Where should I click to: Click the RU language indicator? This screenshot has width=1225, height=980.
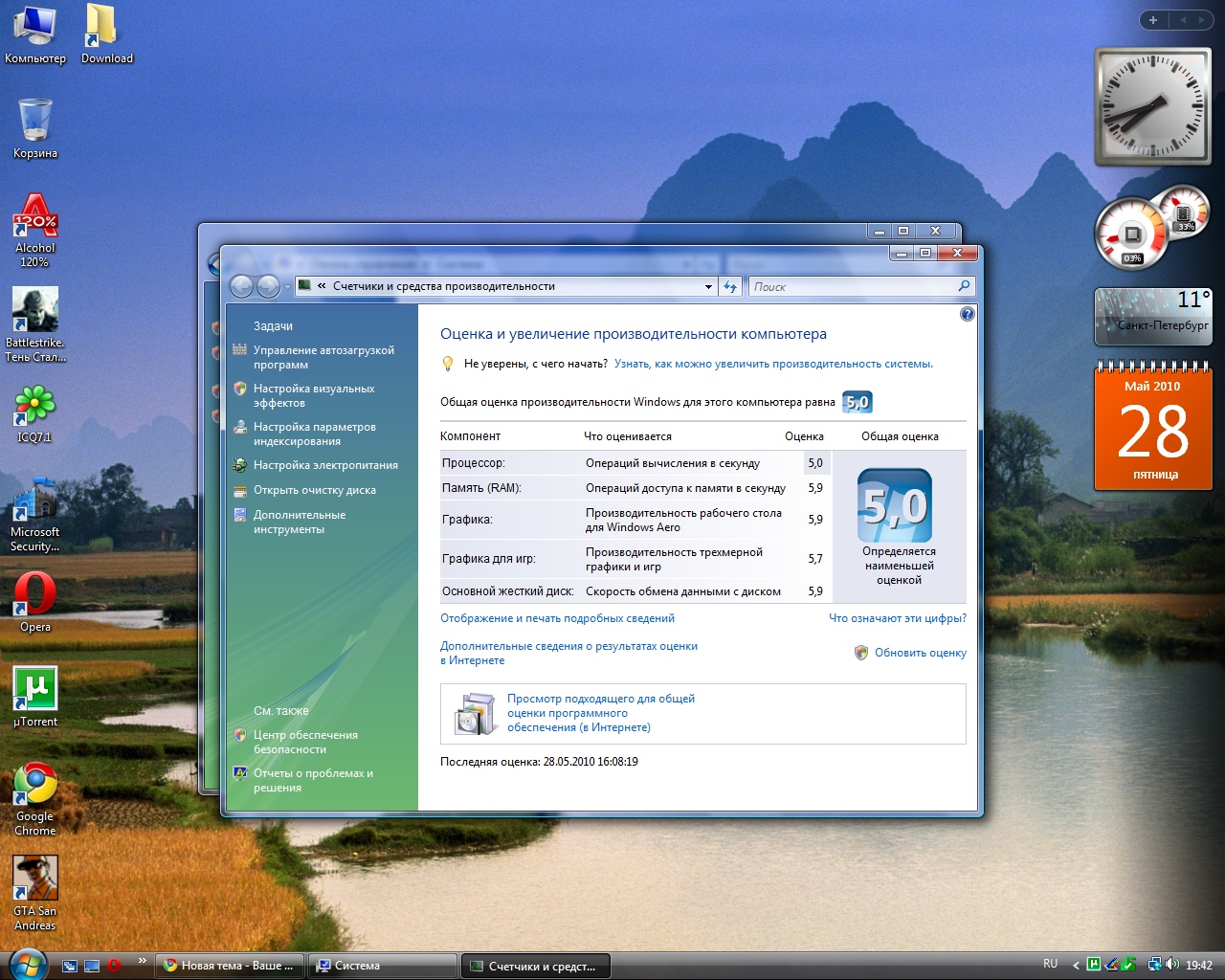[x=1051, y=964]
